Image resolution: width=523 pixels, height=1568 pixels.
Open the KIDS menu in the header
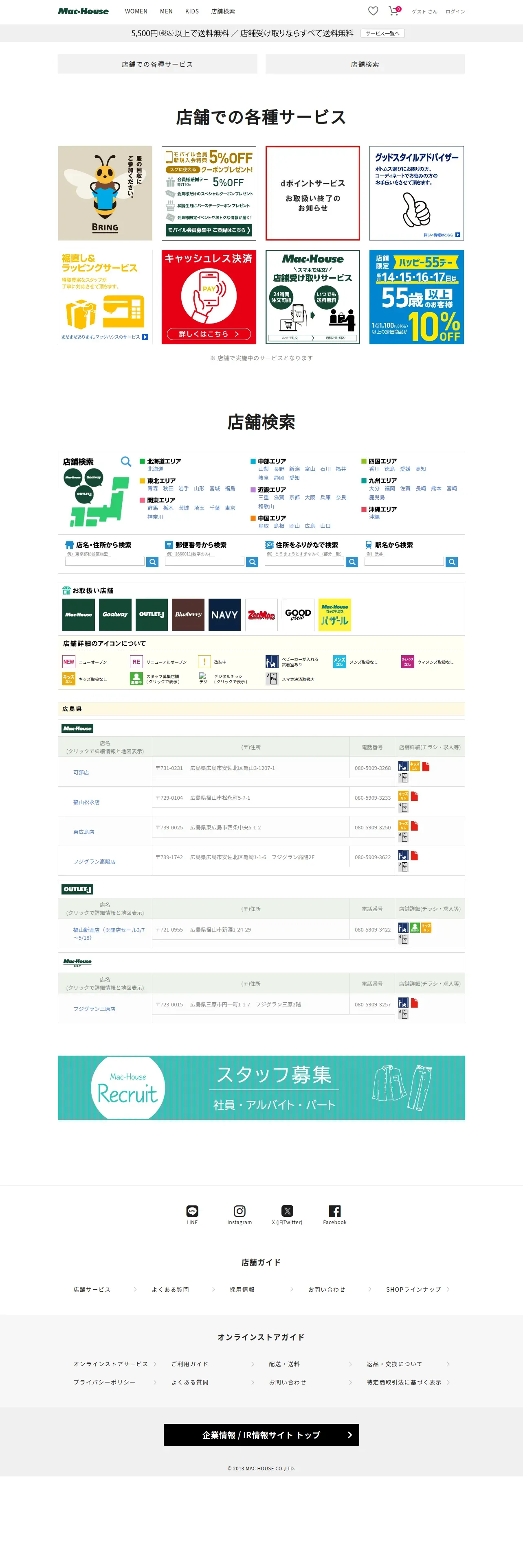point(192,11)
